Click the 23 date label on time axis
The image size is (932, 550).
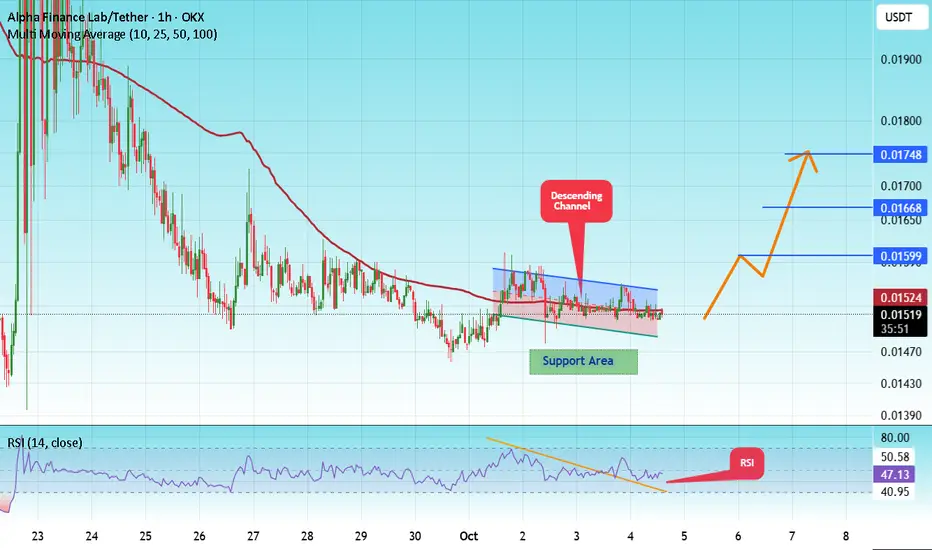[37, 536]
